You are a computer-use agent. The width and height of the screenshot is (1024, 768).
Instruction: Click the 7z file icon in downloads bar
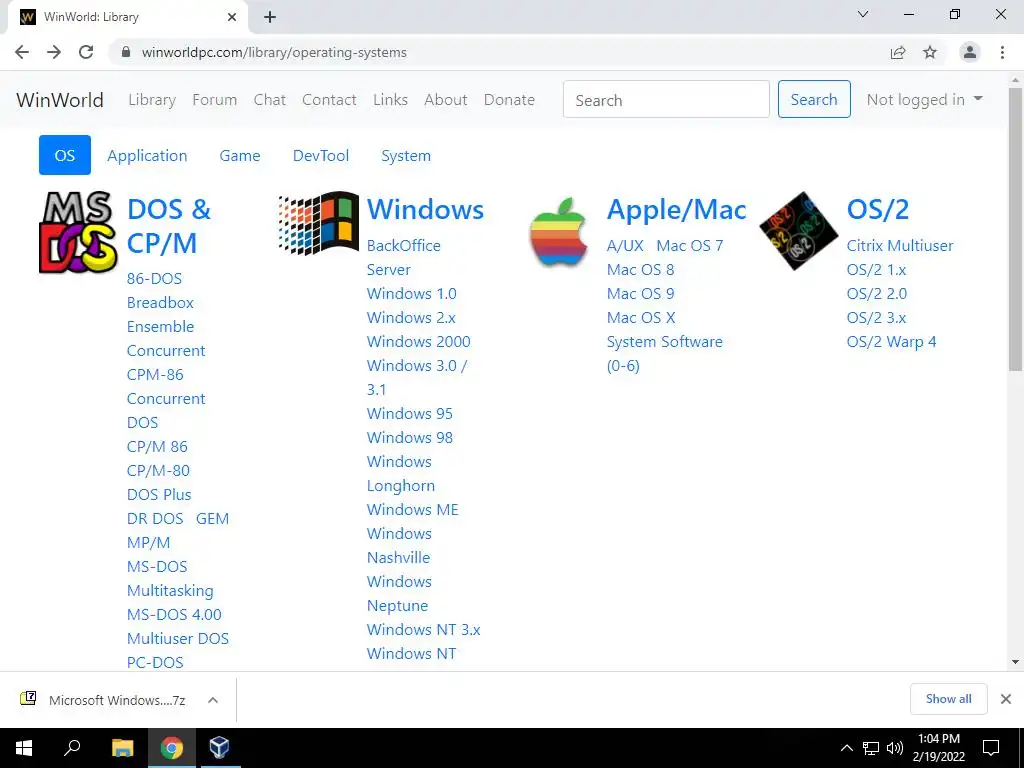click(28, 699)
